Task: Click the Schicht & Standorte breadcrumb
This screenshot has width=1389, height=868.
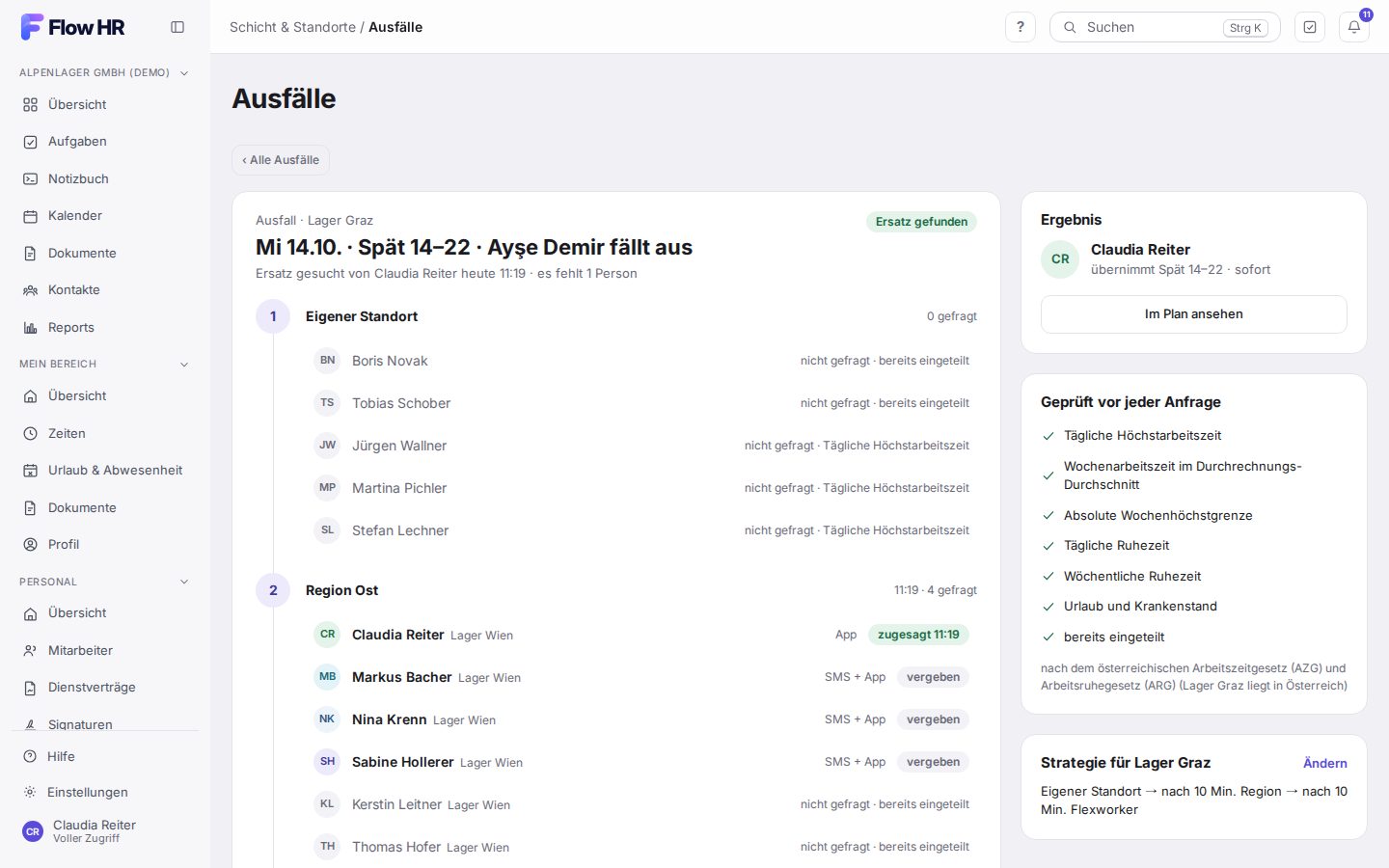Action: [292, 27]
